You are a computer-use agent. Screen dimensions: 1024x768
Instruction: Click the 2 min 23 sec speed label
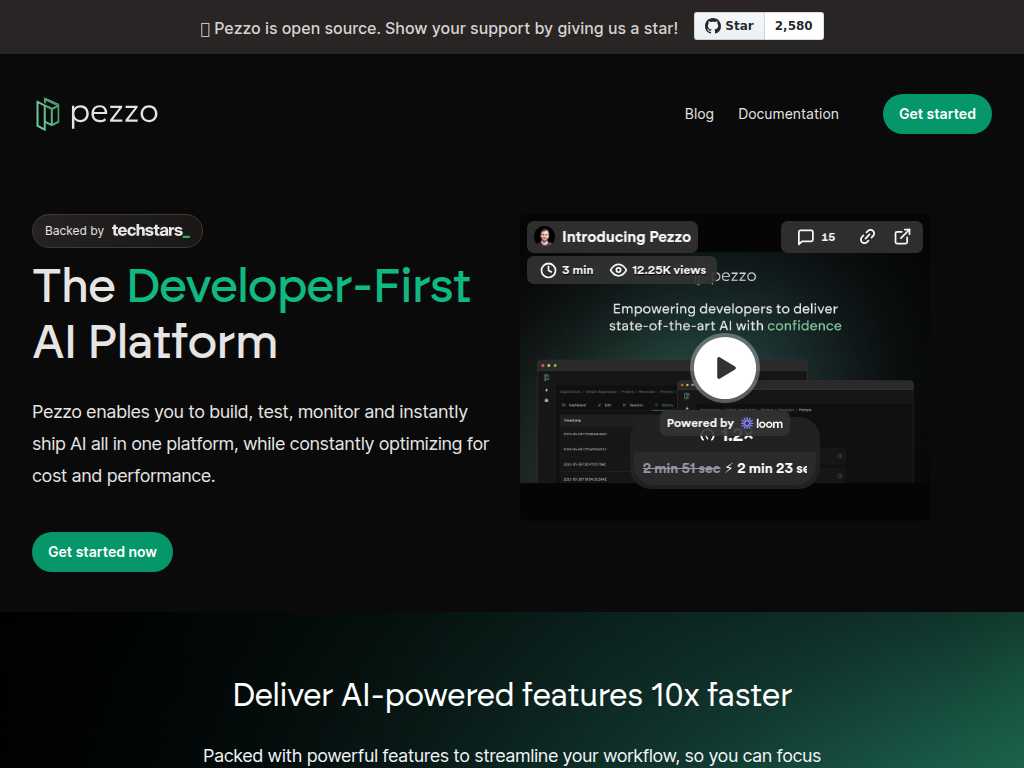pyautogui.click(x=772, y=468)
